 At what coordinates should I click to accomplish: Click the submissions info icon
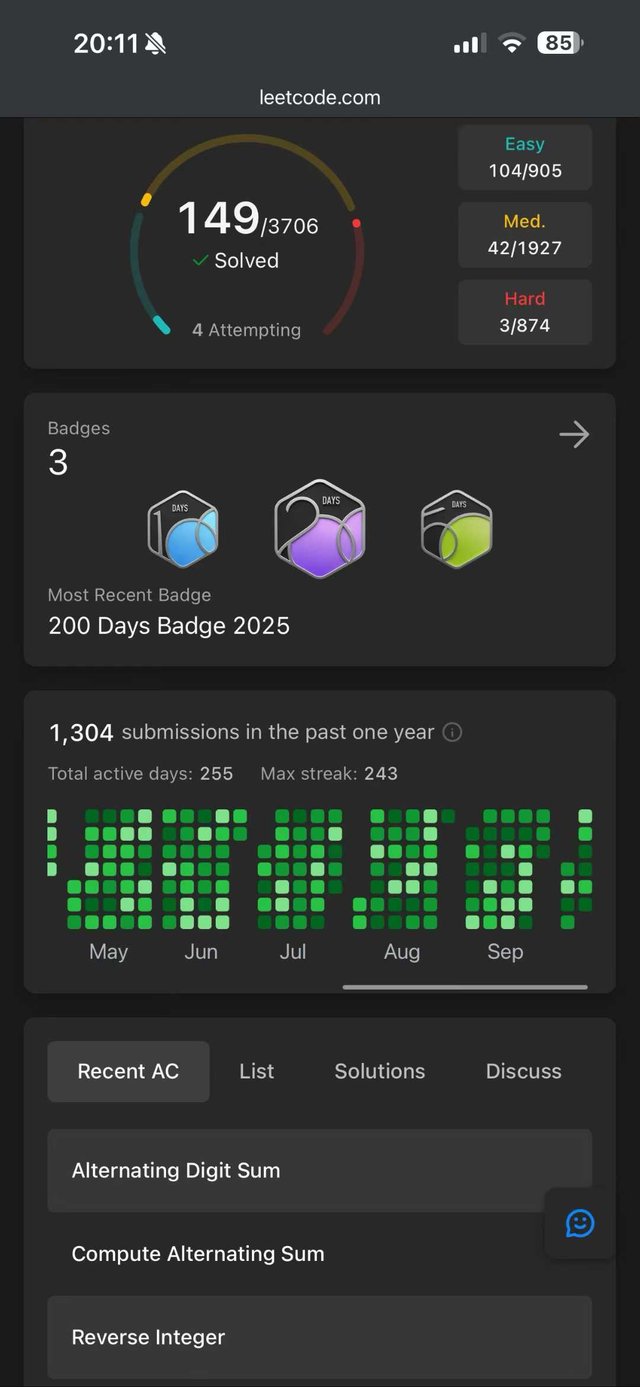tap(452, 732)
